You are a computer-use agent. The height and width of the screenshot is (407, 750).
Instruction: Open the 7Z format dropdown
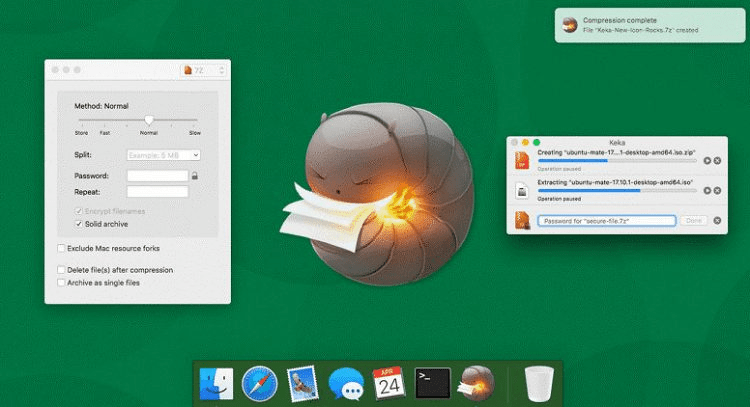click(203, 70)
